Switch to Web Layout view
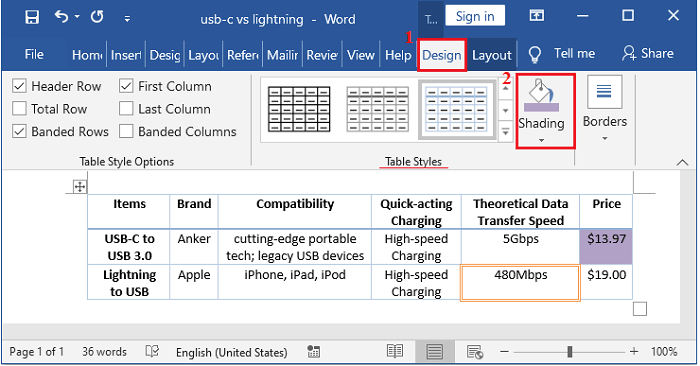Image resolution: width=700 pixels, height=366 pixels. 475,352
